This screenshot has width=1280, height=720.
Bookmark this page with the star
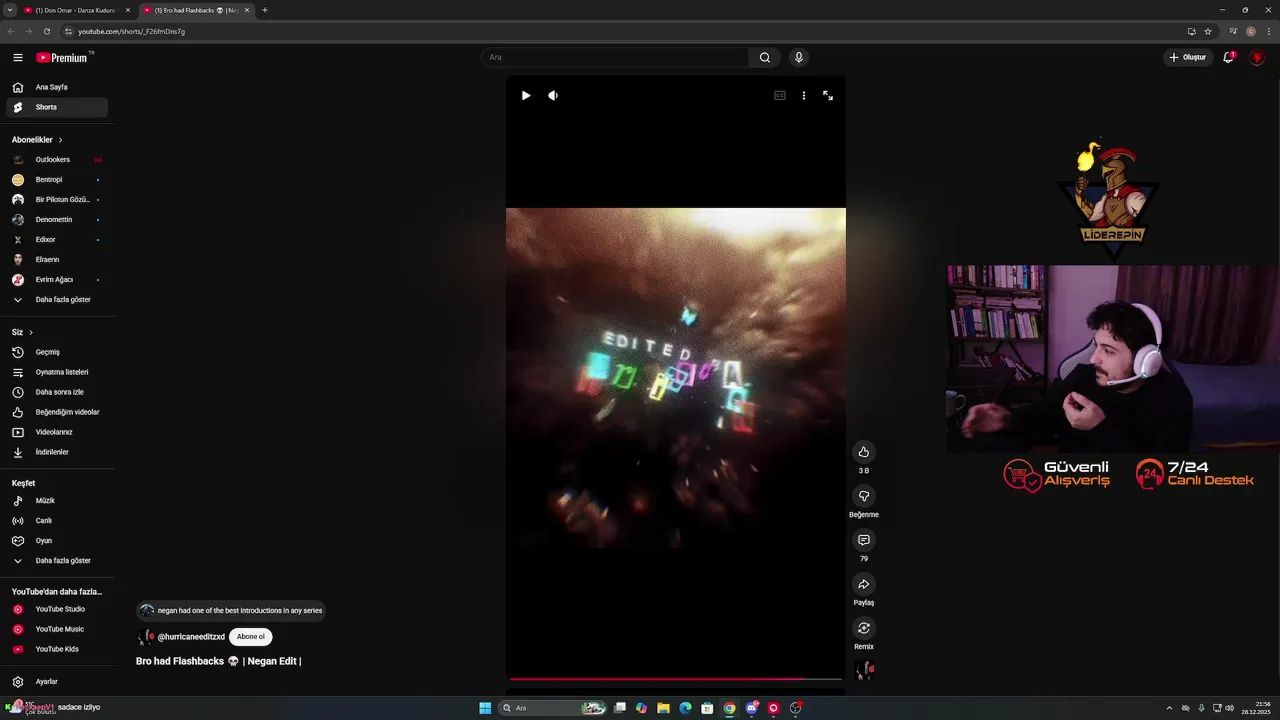1208,31
